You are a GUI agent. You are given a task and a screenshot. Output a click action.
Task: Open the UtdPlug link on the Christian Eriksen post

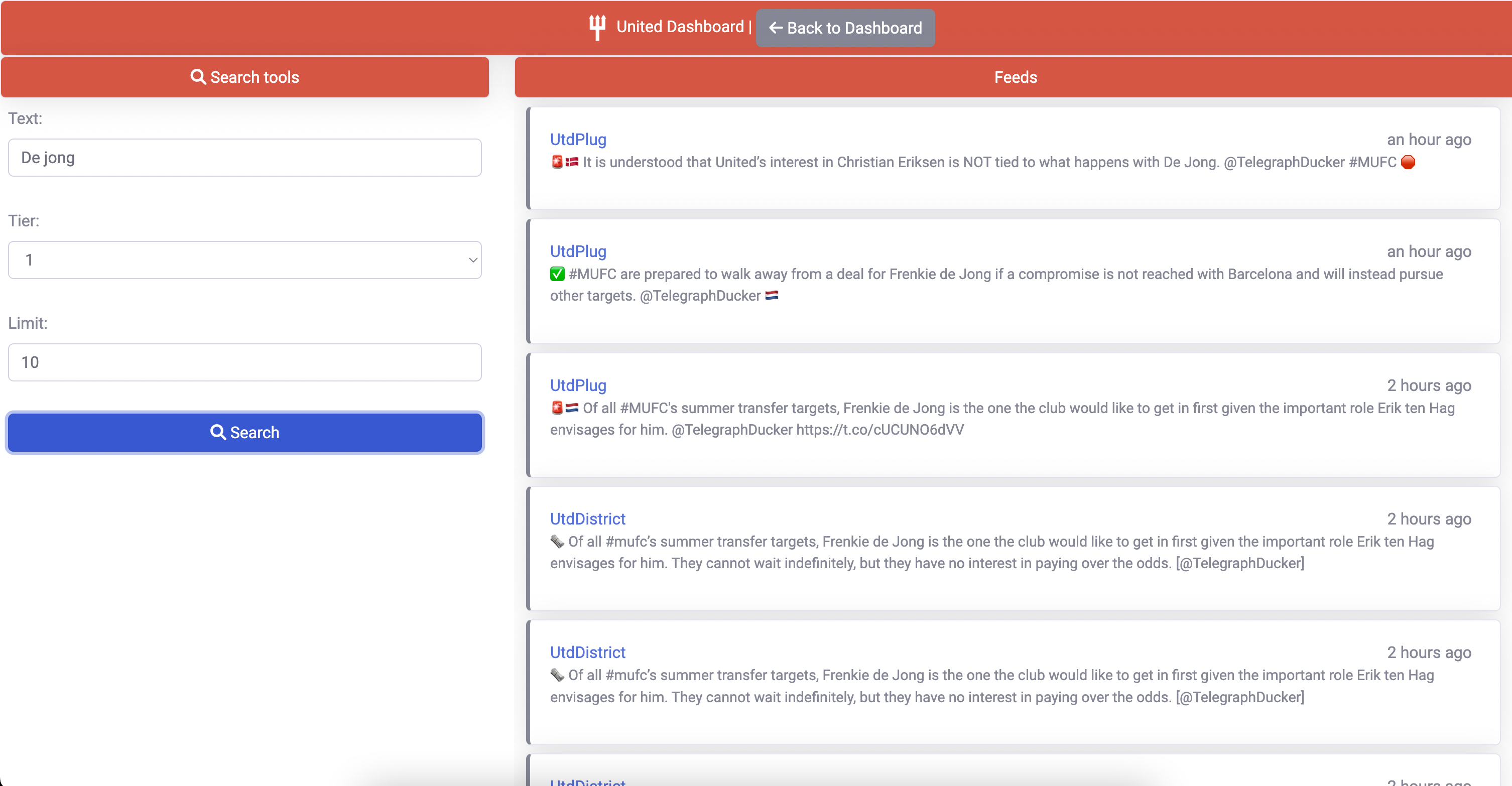point(578,140)
